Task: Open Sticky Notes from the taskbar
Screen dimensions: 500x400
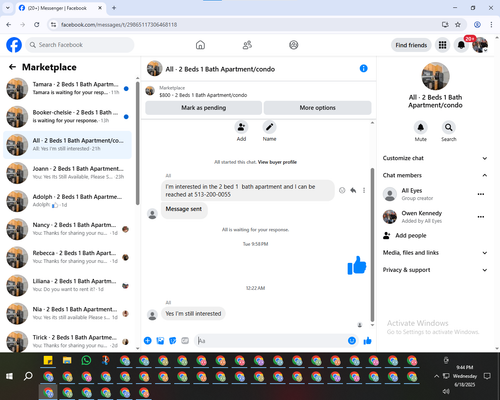Action: pyautogui.click(x=48, y=360)
